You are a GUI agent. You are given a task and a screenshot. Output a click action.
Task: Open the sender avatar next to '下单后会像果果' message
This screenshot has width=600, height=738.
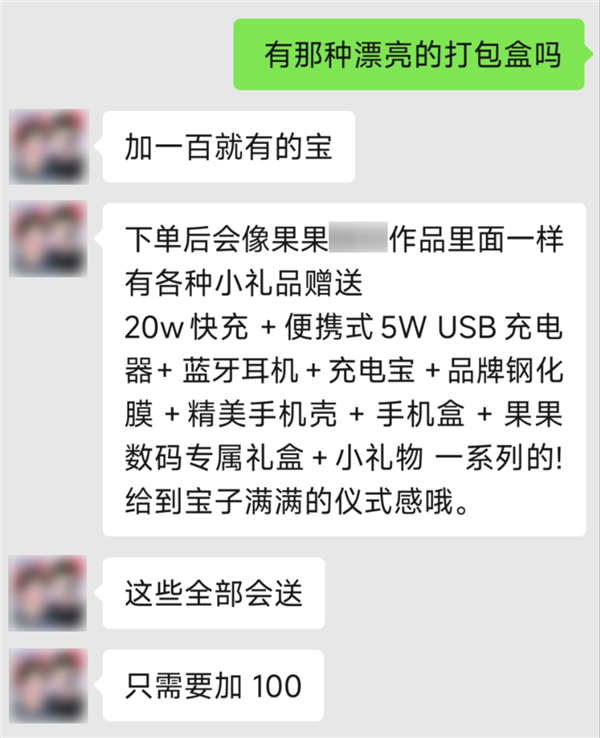point(48,239)
